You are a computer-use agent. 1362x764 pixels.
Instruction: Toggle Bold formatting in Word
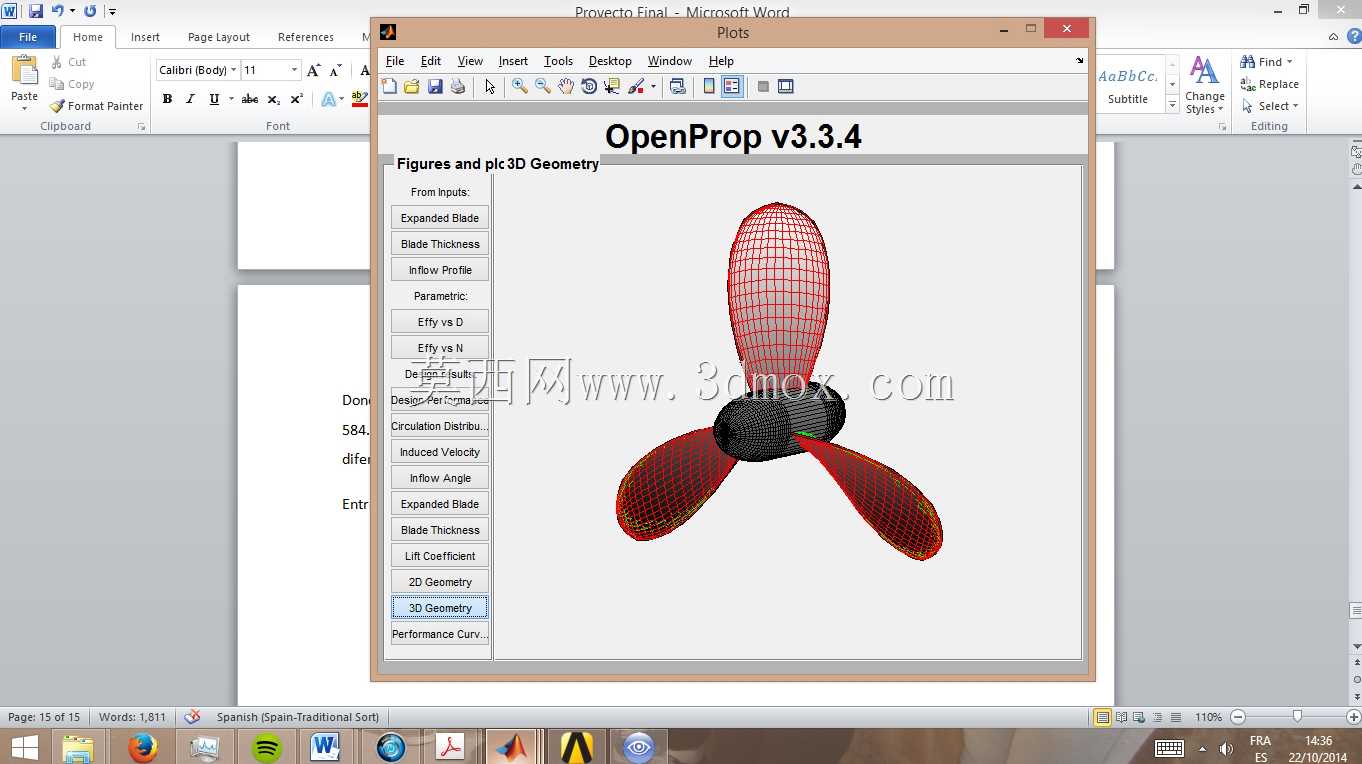click(x=167, y=99)
